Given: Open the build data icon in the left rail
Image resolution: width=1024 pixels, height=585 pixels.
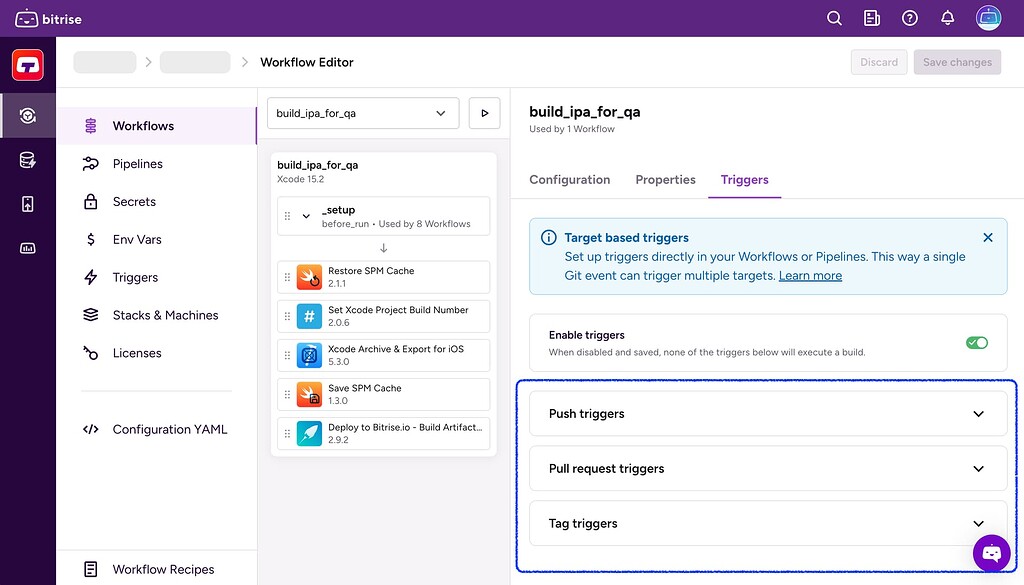Looking at the screenshot, I should (x=28, y=159).
